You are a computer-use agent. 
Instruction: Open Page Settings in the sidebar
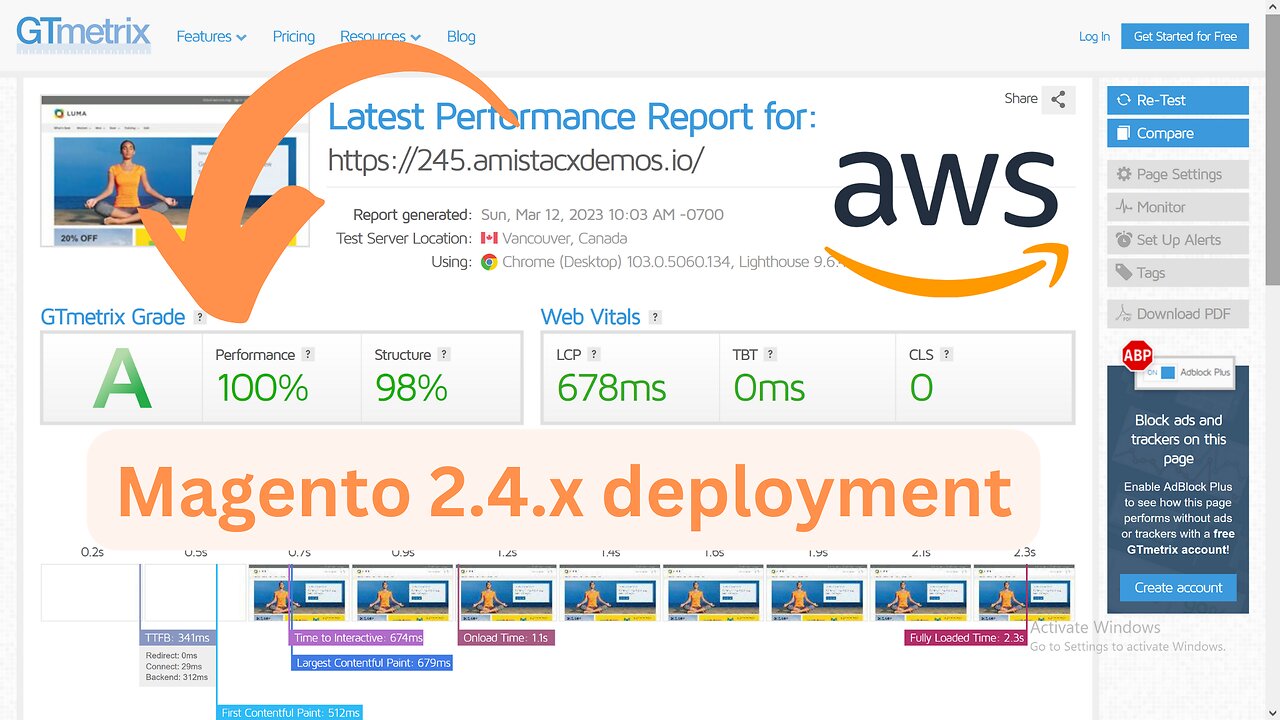pyautogui.click(x=1178, y=174)
